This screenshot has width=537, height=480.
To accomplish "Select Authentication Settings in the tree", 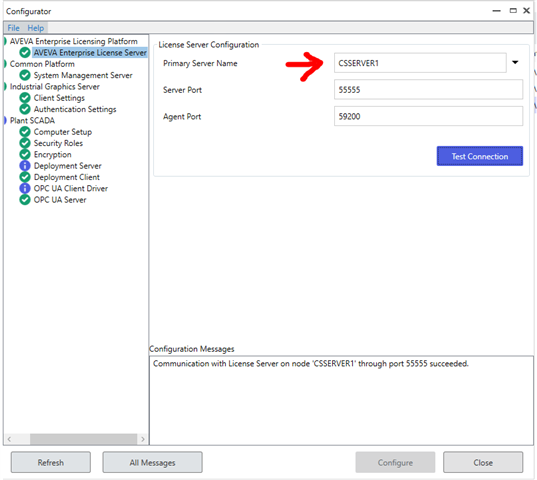I will [x=75, y=109].
